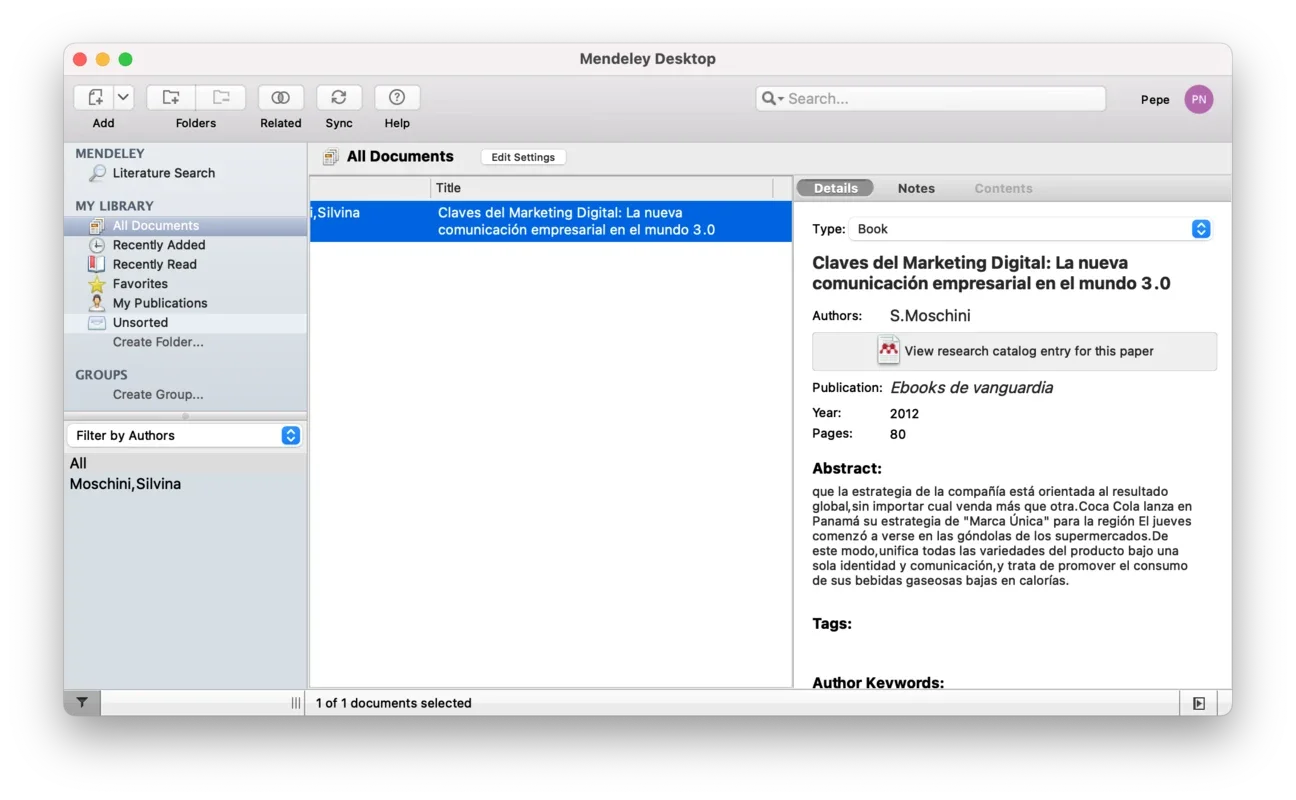Screen dimensions: 1296x800
Task: Click the status bar column grip handle
Action: click(x=295, y=704)
